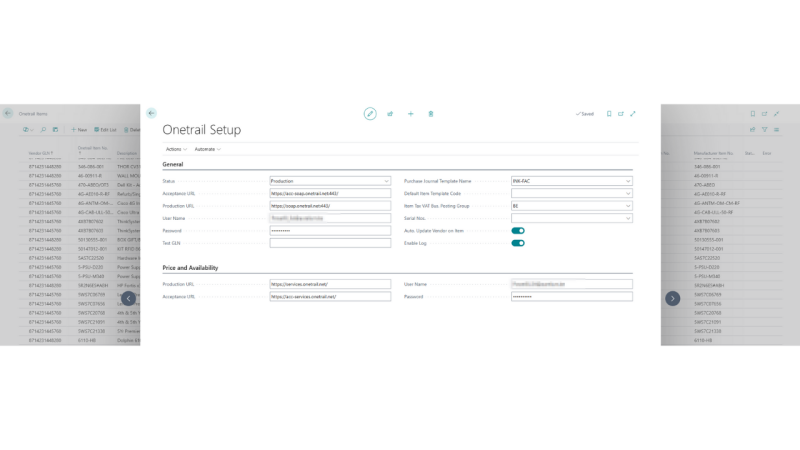
Task: Click SR2N6ES#ABH in Manufacturer Item No. column
Action: tap(709, 286)
